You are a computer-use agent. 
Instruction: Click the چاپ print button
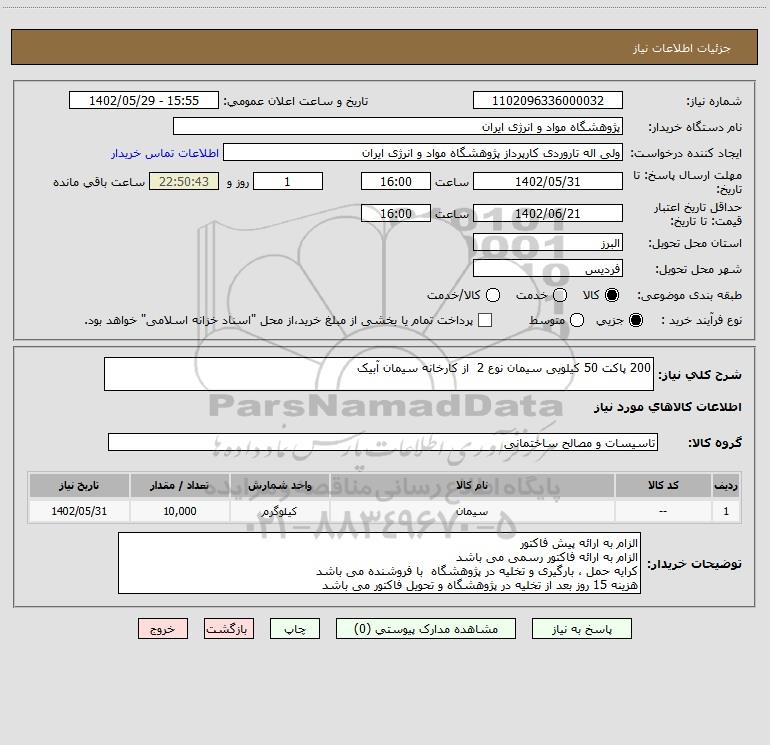295,629
